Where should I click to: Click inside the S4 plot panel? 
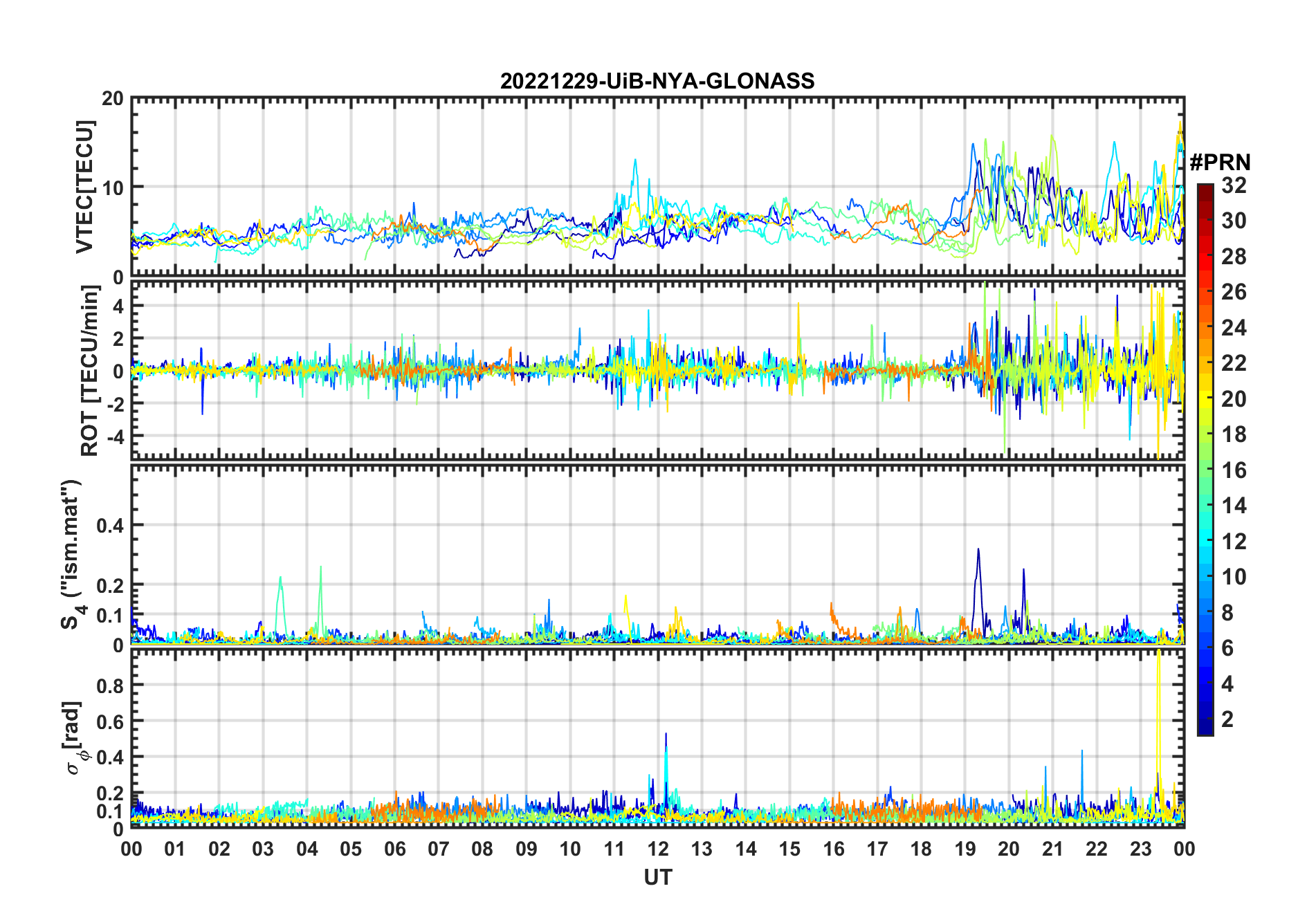point(658,554)
